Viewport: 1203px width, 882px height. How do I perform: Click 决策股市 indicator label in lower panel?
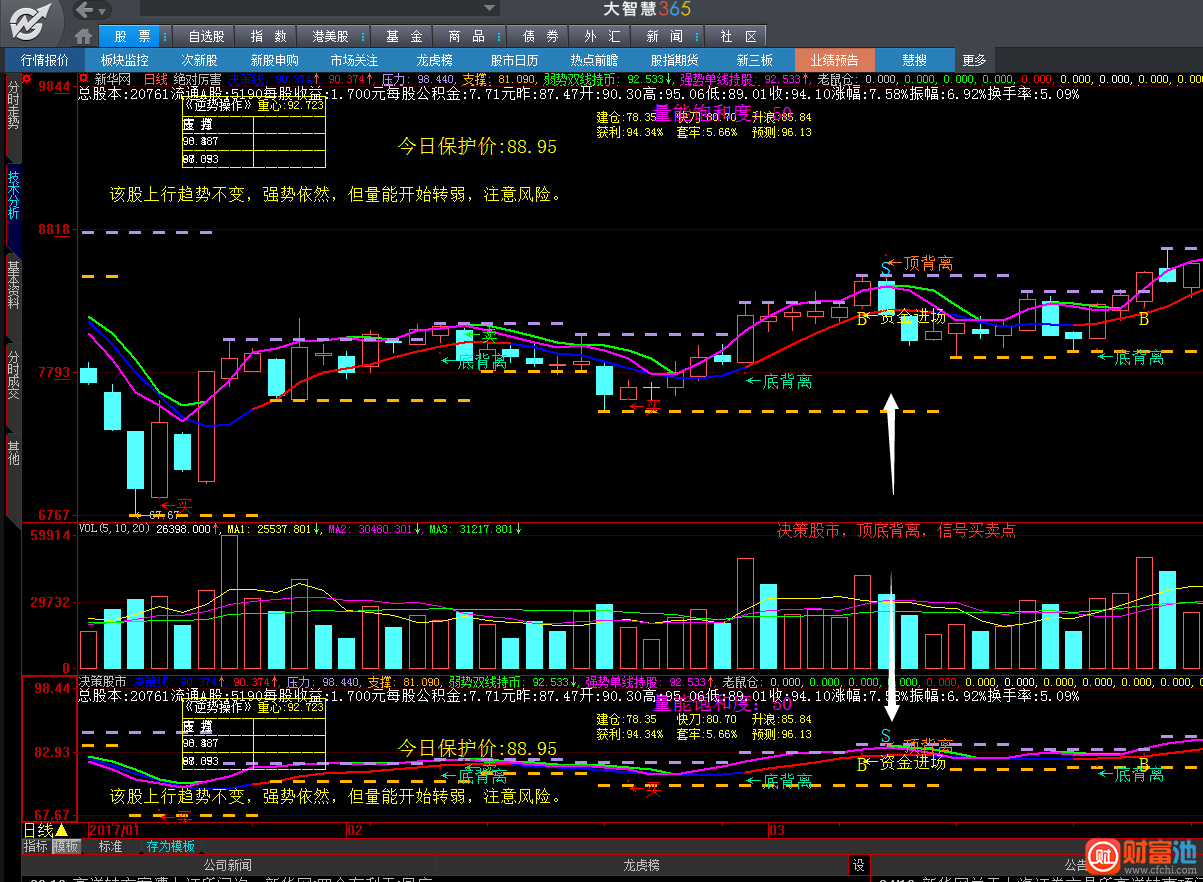(x=103, y=681)
